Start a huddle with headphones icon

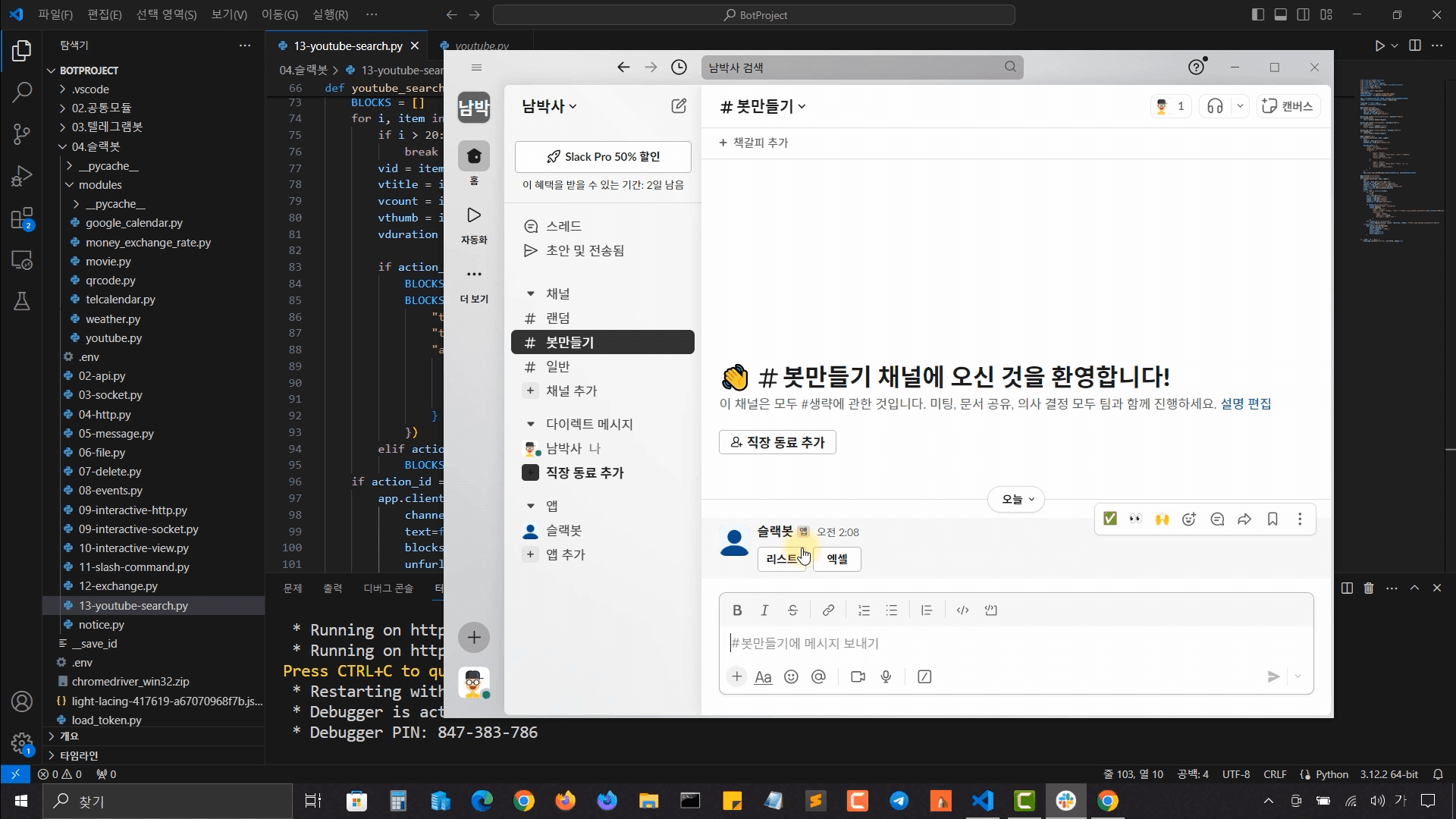click(x=1215, y=107)
